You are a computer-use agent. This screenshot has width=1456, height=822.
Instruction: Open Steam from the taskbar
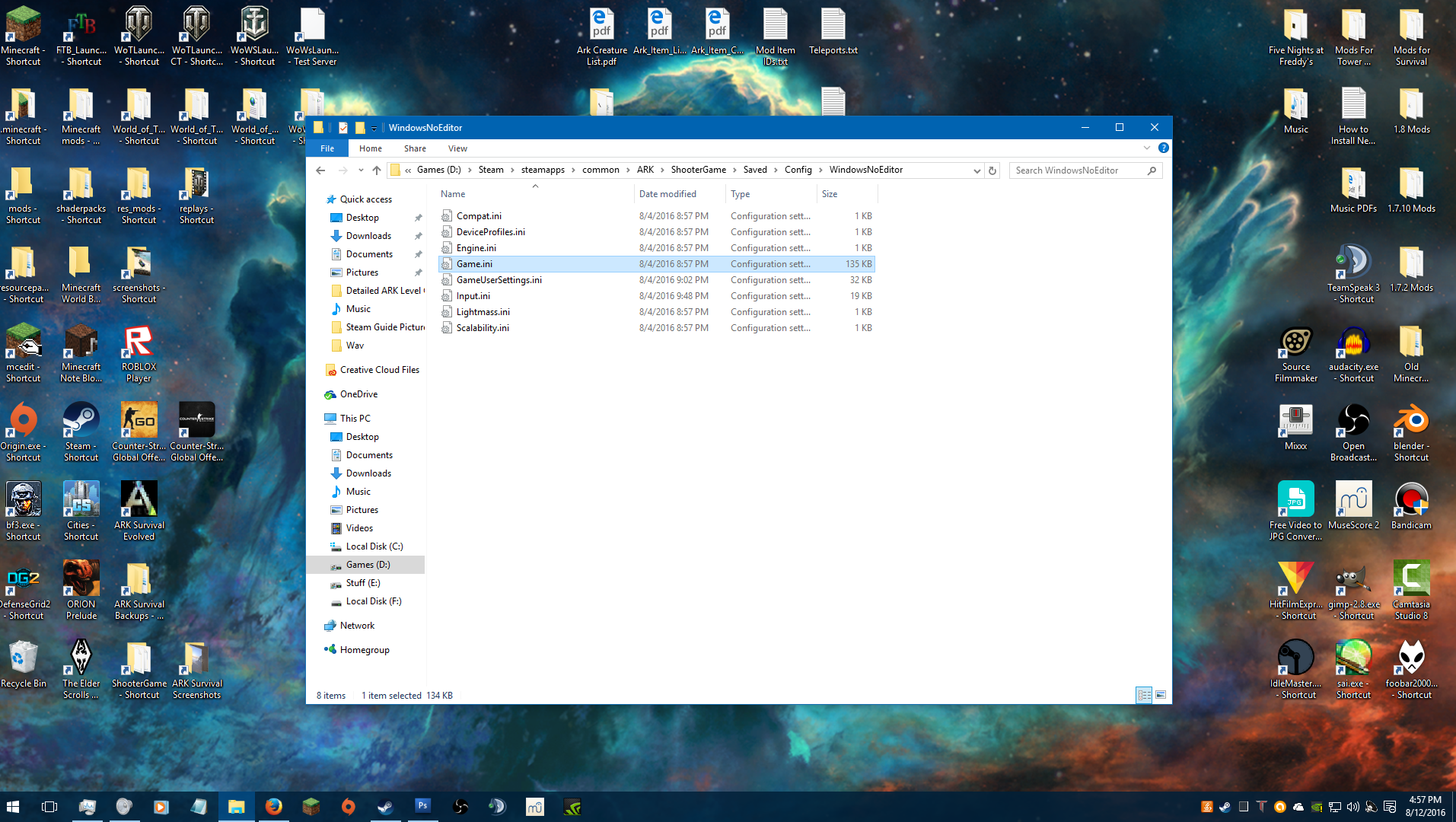pyautogui.click(x=386, y=807)
